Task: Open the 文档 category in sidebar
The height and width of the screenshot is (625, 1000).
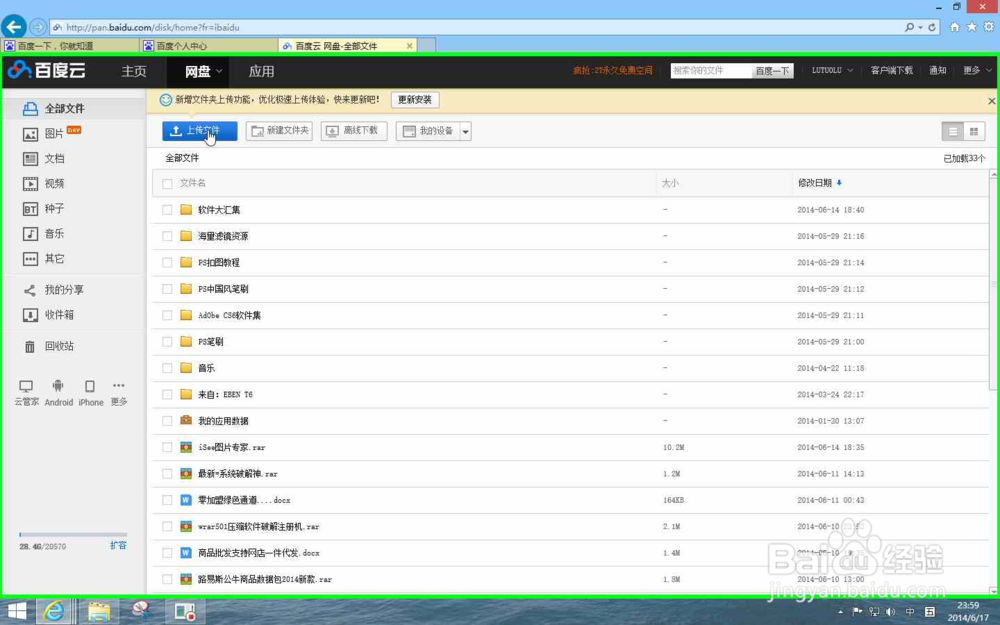Action: tap(44, 158)
